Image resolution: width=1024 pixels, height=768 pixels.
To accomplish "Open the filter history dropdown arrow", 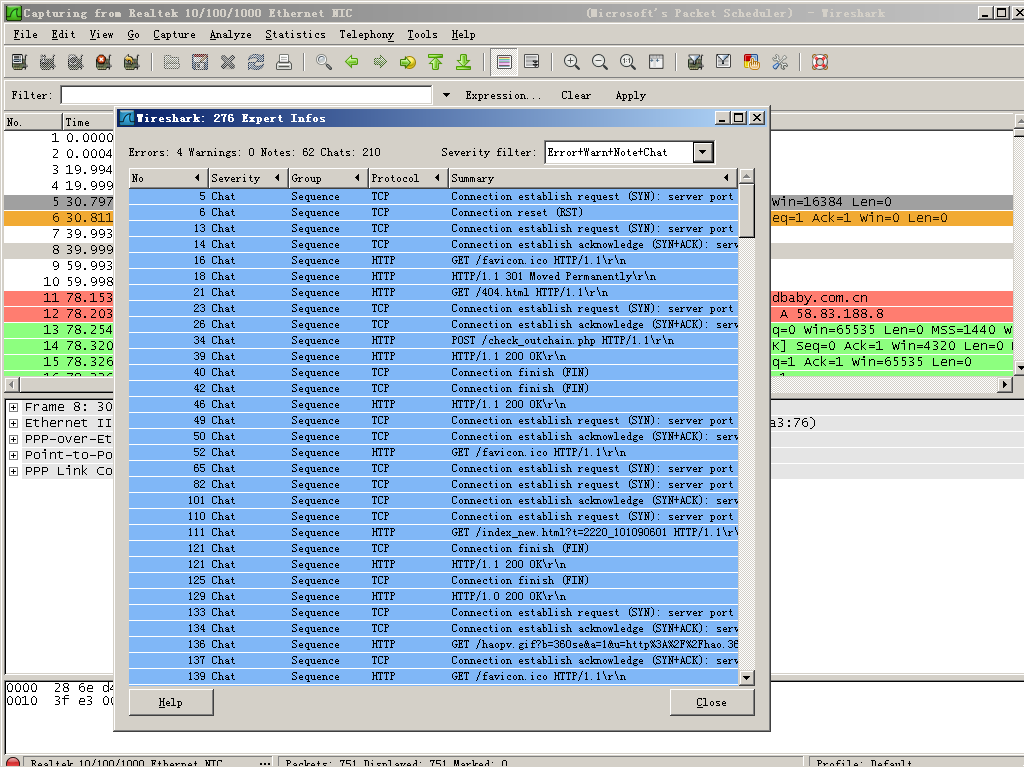I will pos(447,95).
